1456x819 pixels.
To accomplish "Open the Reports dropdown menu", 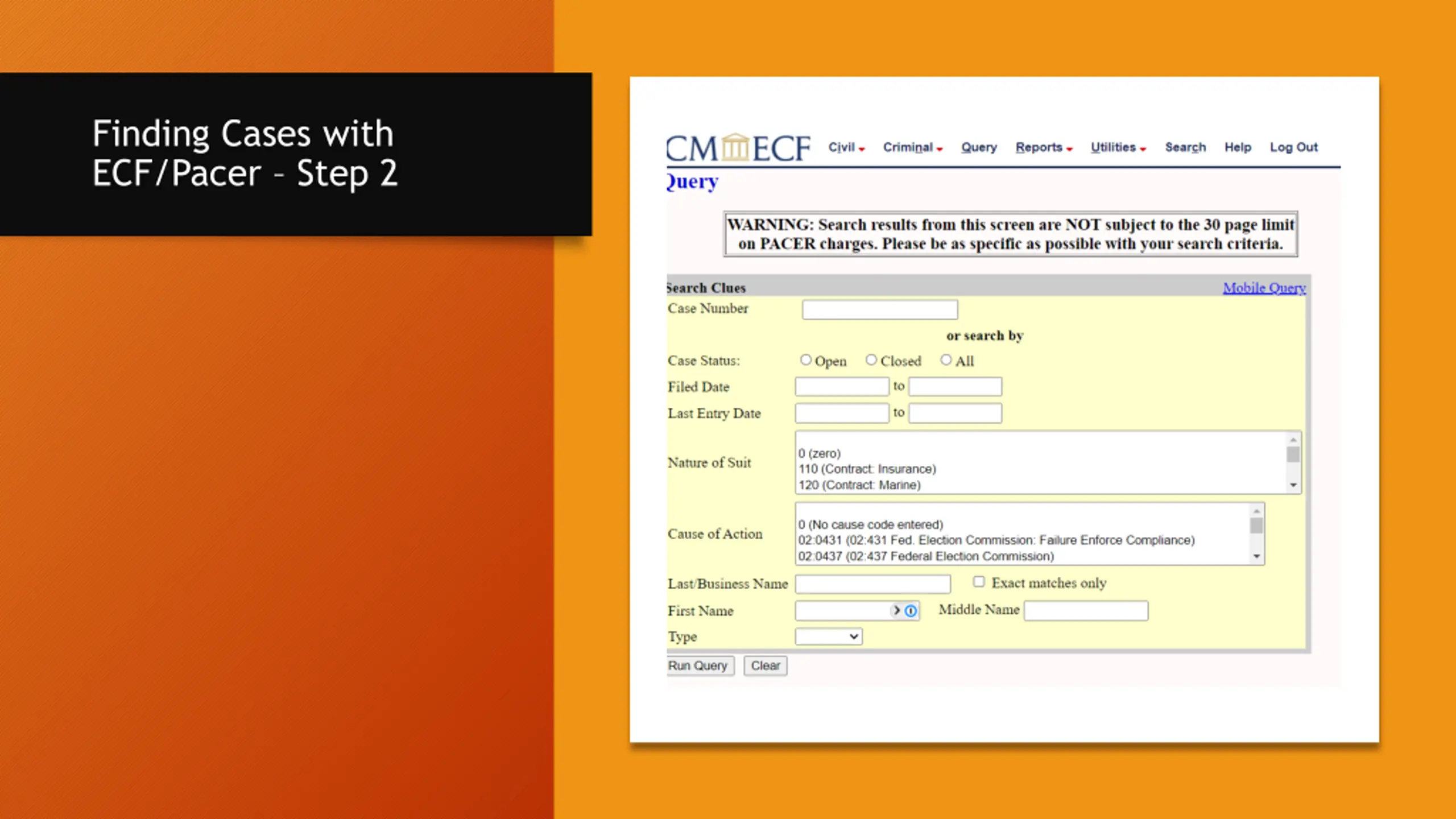I will point(1044,147).
